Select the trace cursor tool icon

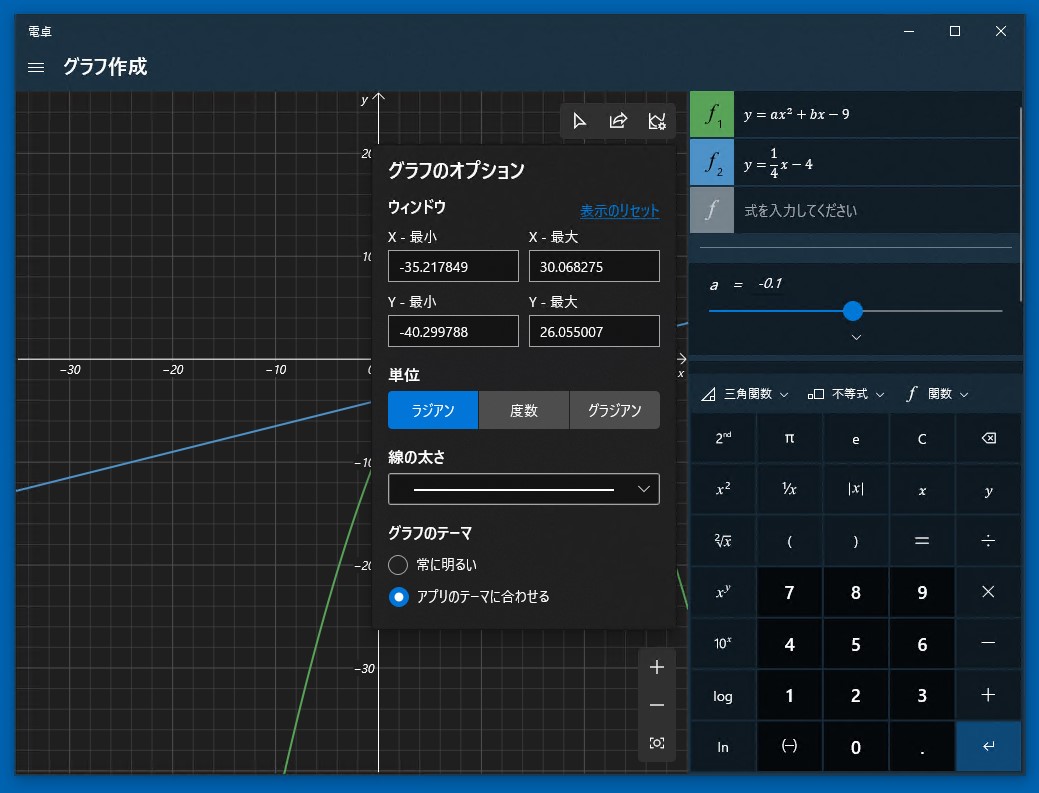pos(579,121)
